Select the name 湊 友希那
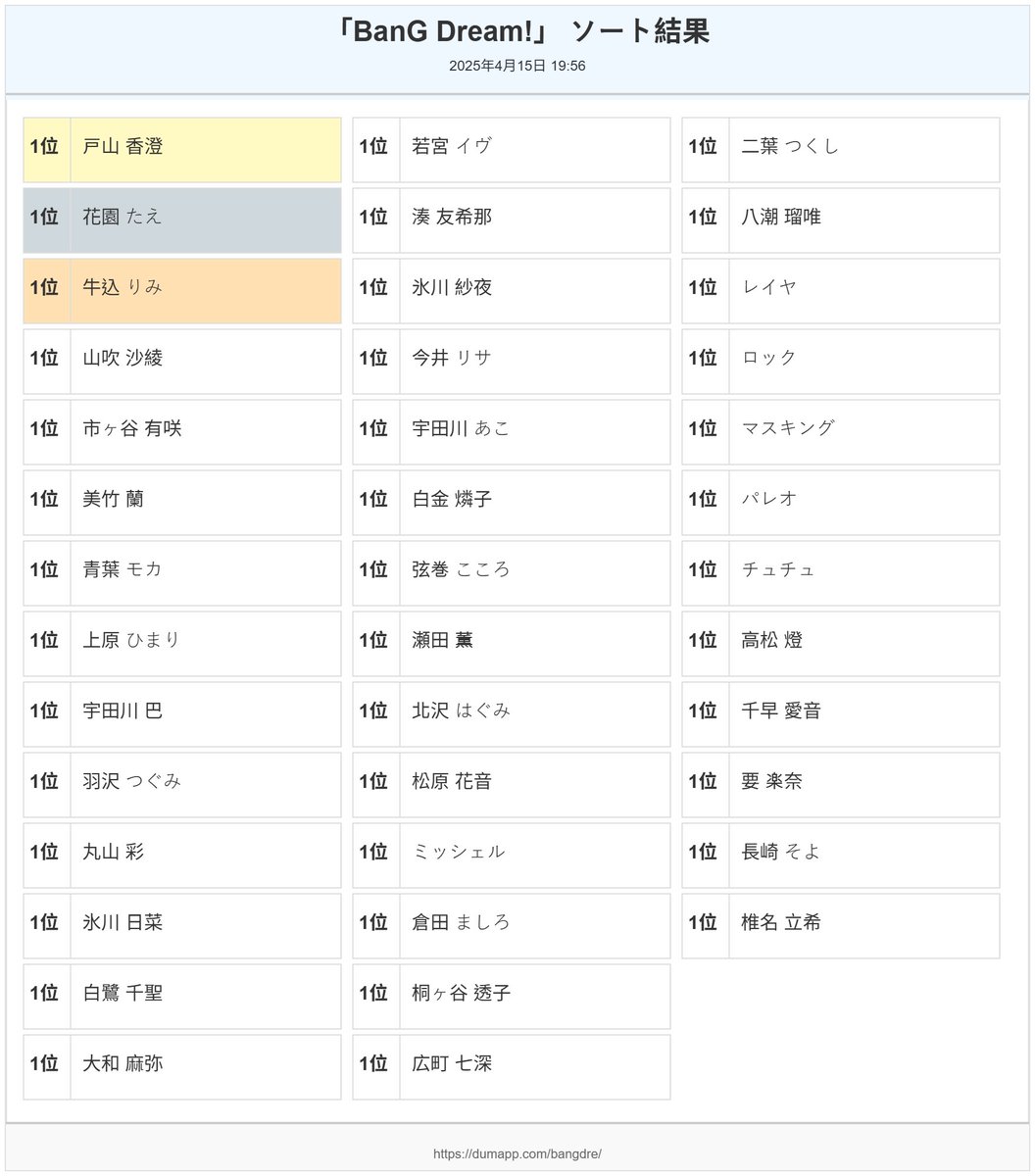 point(452,217)
